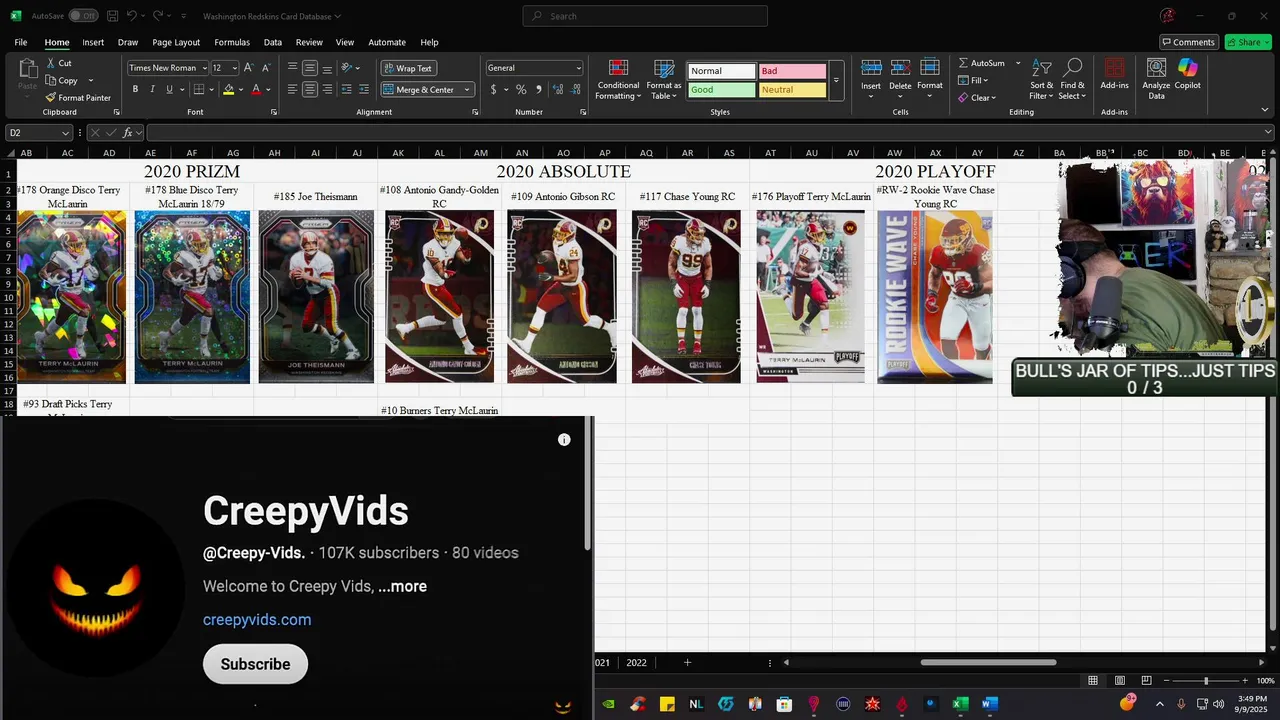This screenshot has height=720, width=1280.
Task: Switch to the Formulas ribbon tab
Action: click(232, 42)
